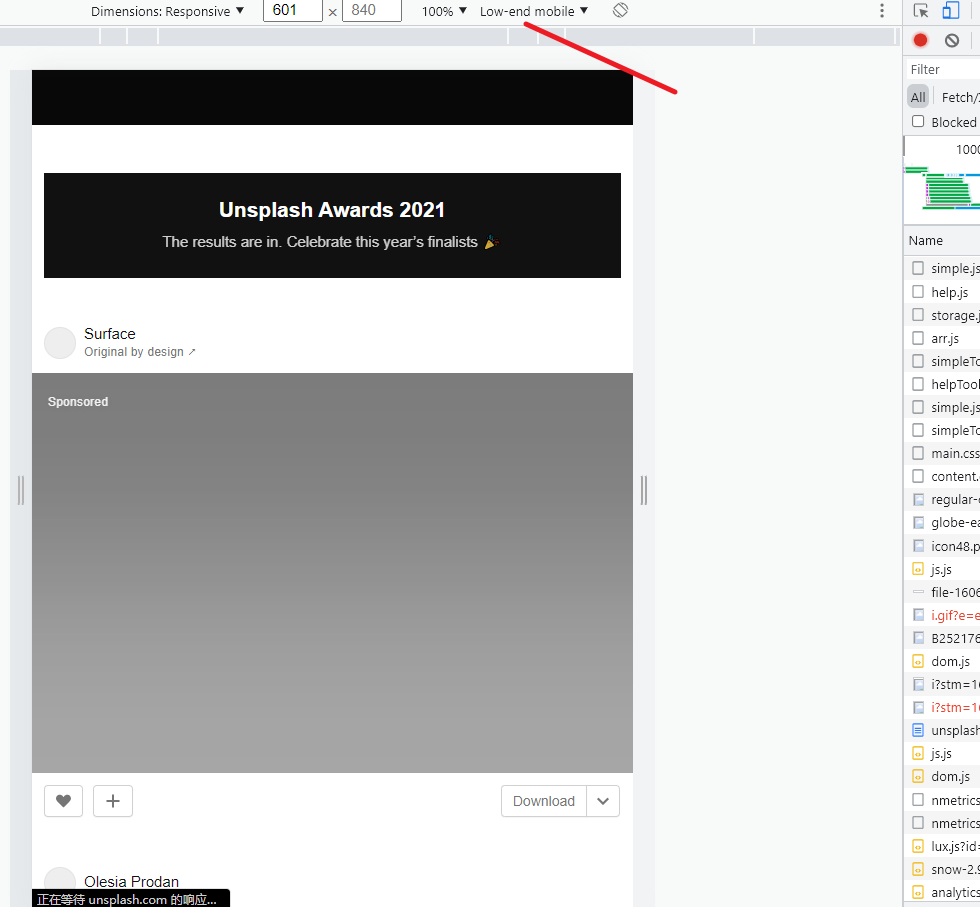Tick the checkbox beside main.css request

click(918, 453)
